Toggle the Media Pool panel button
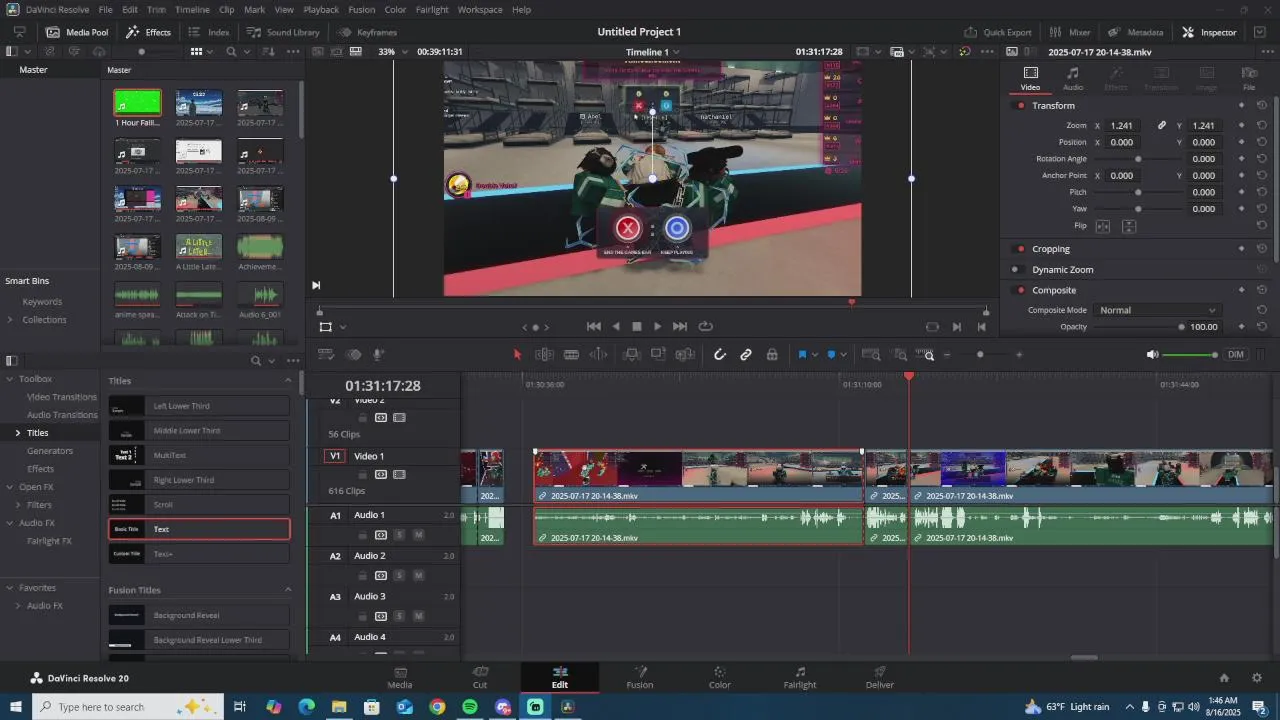The image size is (1280, 720). [76, 32]
